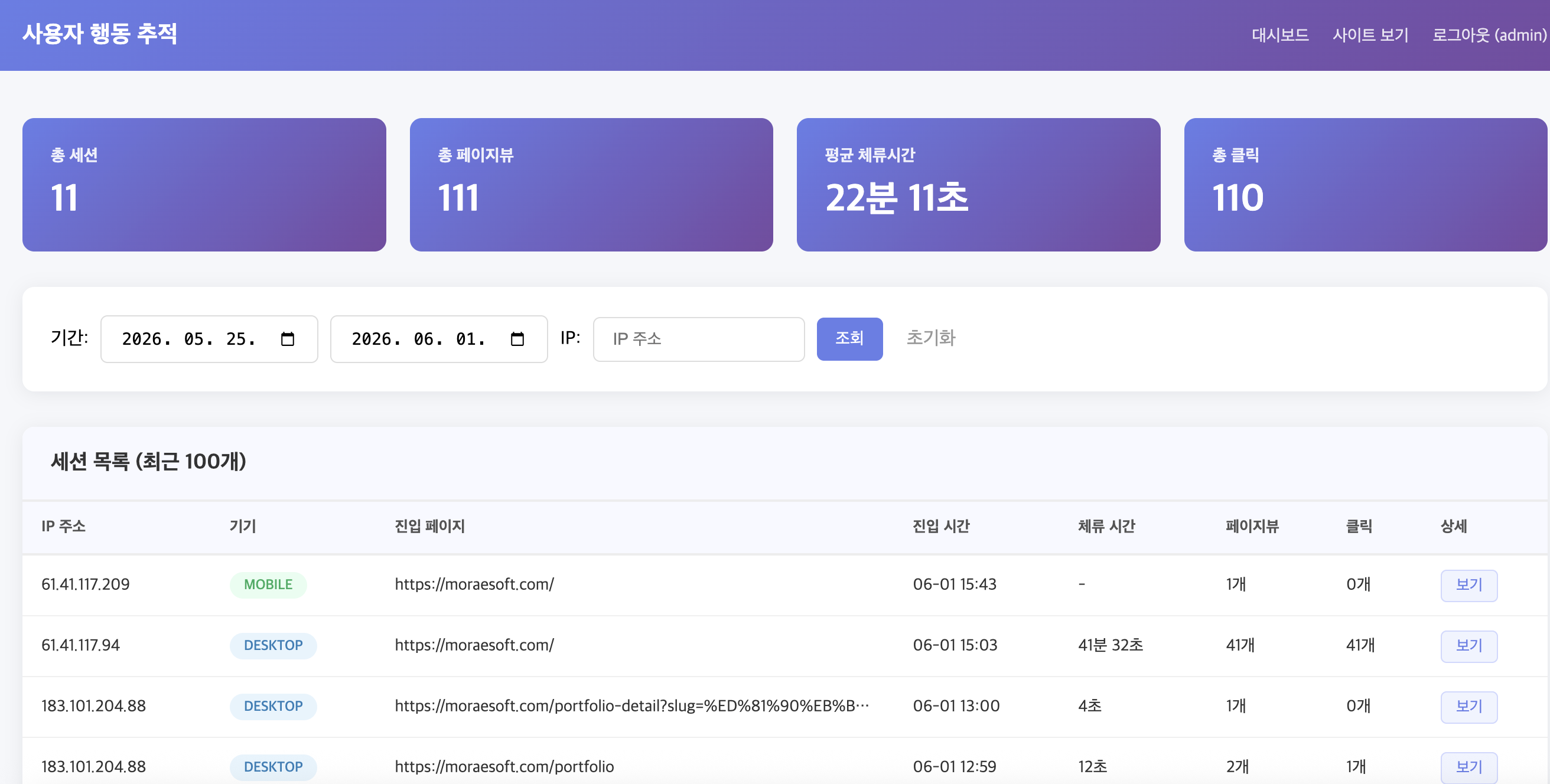This screenshot has width=1550, height=784.
Task: Focus the IP 주소 input field
Action: coord(698,339)
